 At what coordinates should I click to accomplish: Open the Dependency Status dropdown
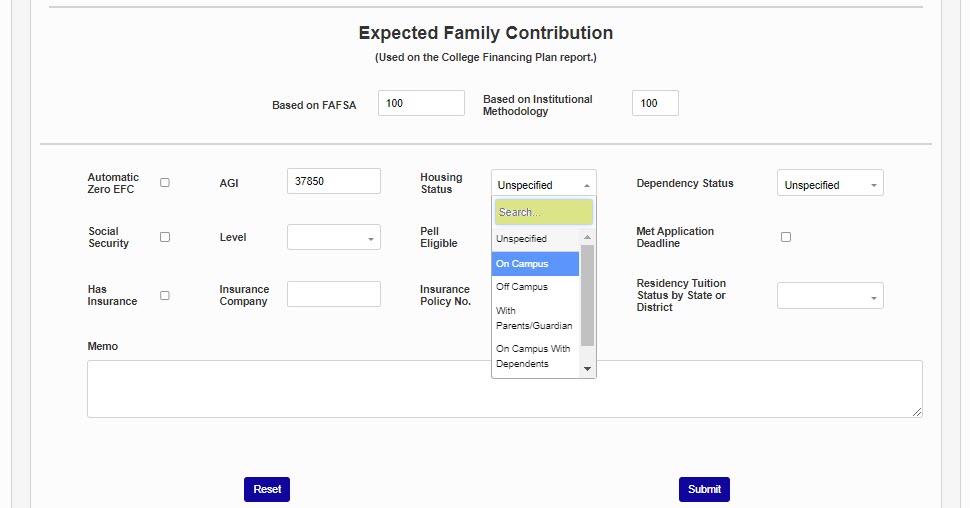[830, 184]
